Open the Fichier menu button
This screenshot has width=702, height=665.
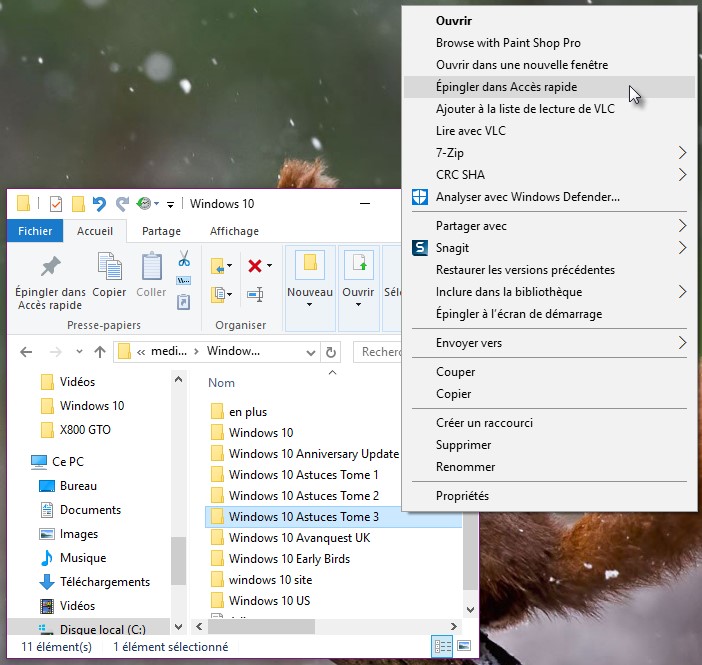tap(35, 231)
